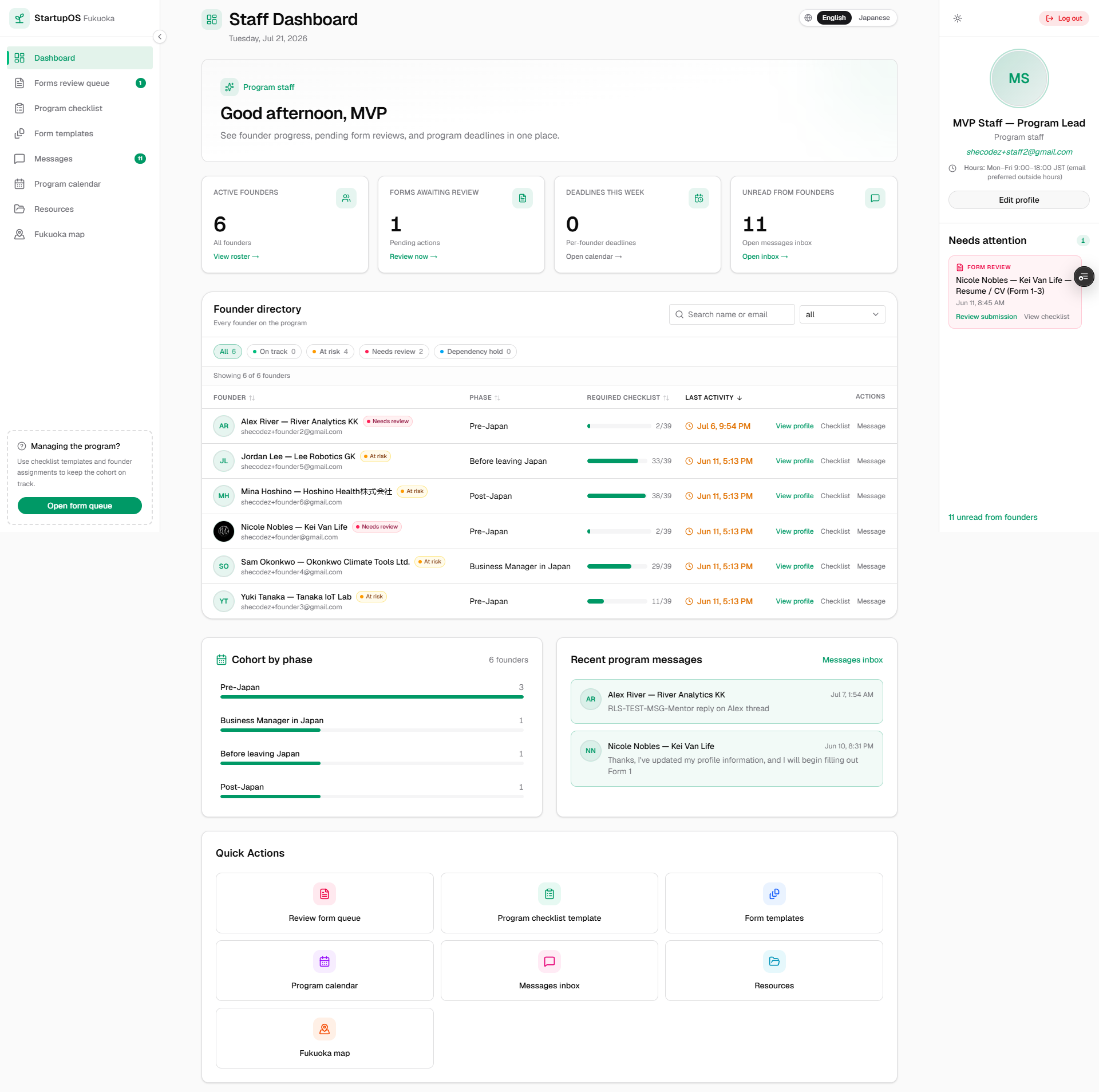Switch language to Japanese
The image size is (1099, 1092).
tap(874, 18)
